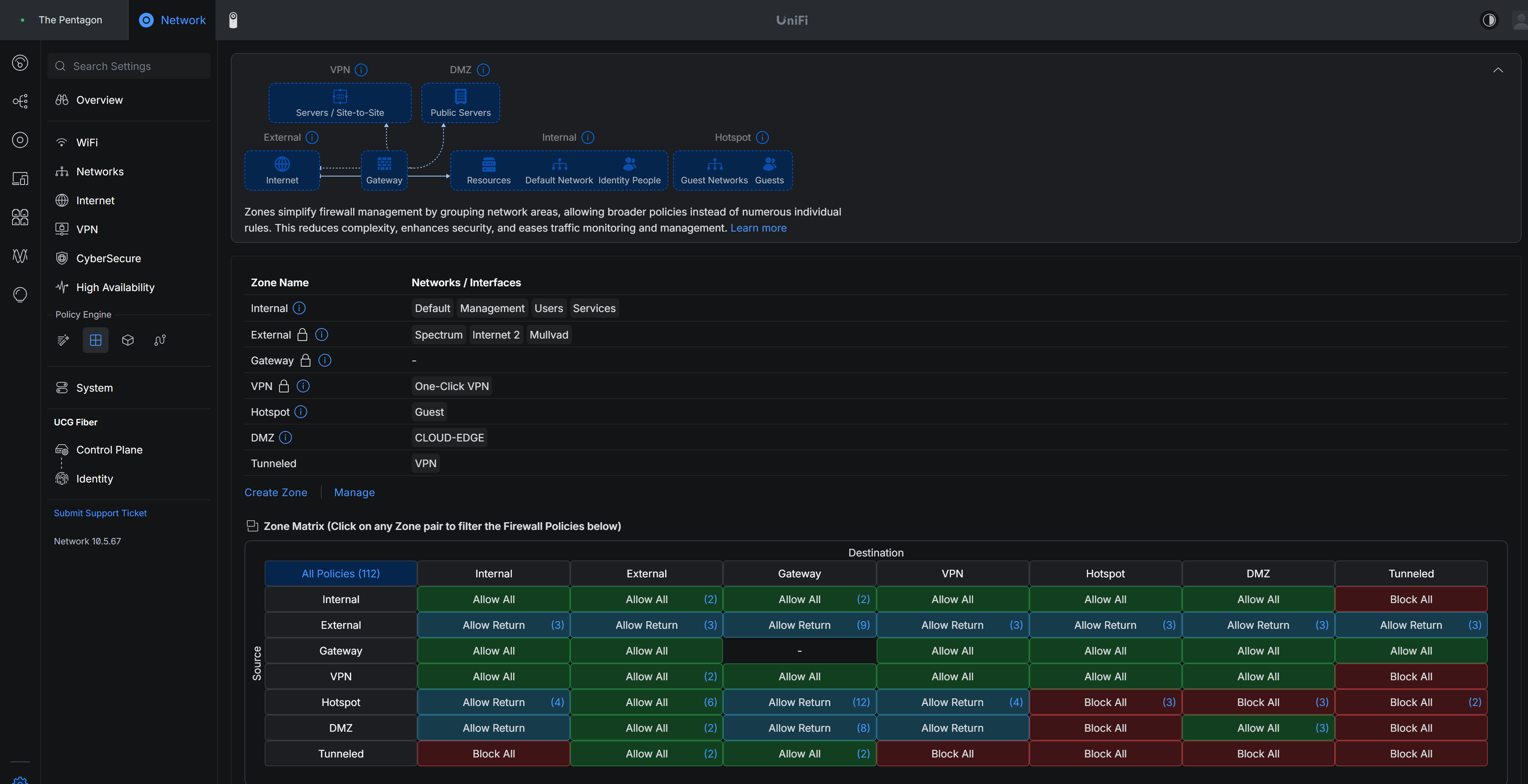The width and height of the screenshot is (1528, 784).
Task: Click info icon beside DMZ zone name row
Action: click(285, 438)
